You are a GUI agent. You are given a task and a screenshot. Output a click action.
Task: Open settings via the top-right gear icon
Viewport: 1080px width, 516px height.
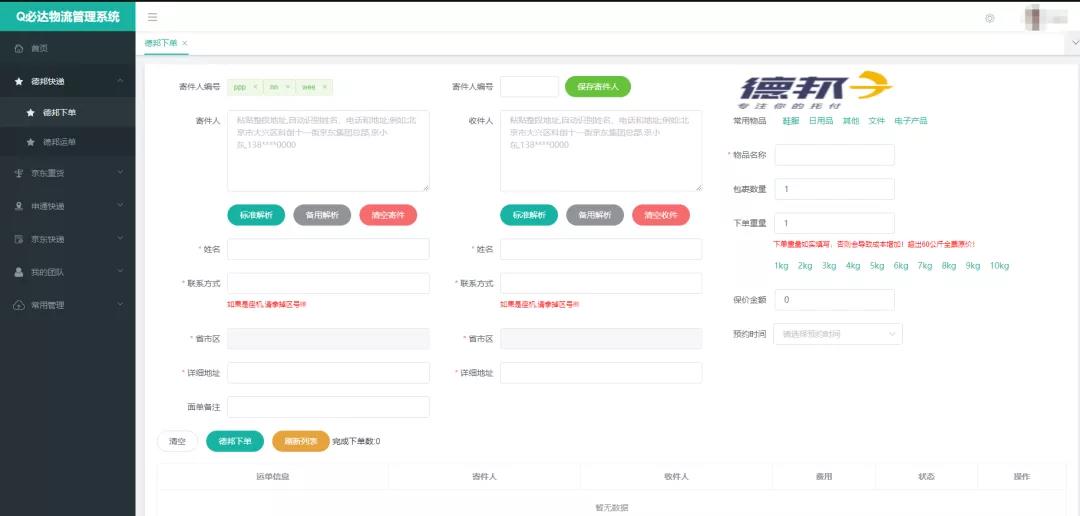990,18
